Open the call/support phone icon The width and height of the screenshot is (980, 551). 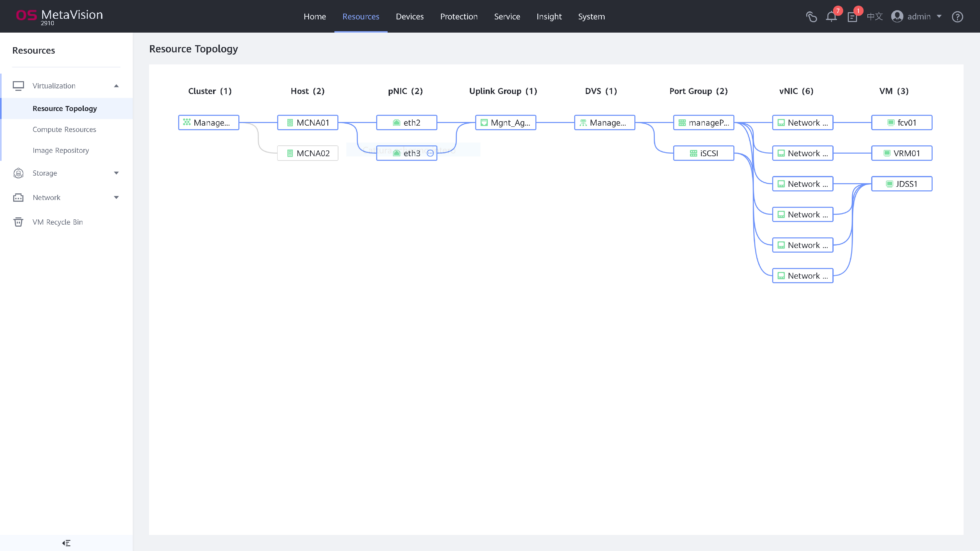tap(811, 17)
